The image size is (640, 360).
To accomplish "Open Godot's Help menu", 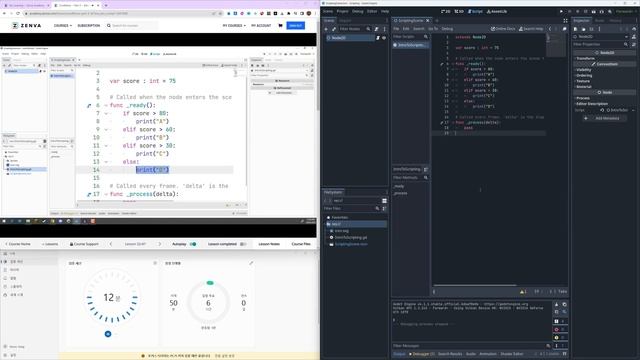I will point(385,11).
